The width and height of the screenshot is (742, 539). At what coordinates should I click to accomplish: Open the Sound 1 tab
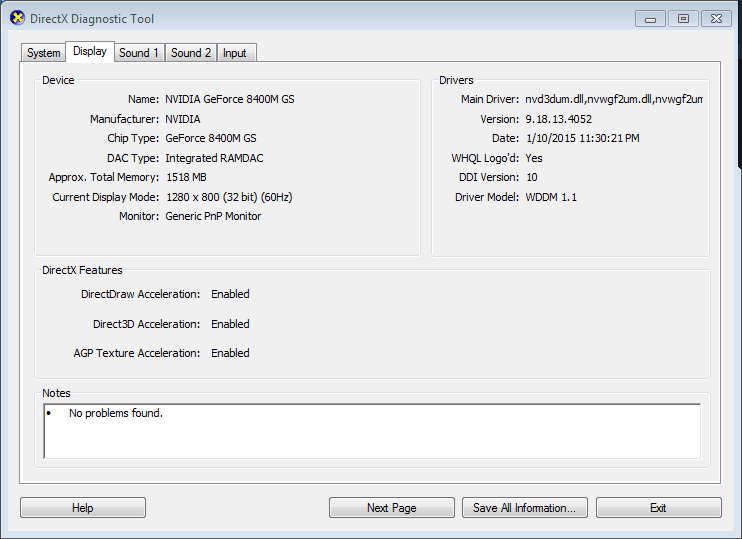click(x=139, y=53)
